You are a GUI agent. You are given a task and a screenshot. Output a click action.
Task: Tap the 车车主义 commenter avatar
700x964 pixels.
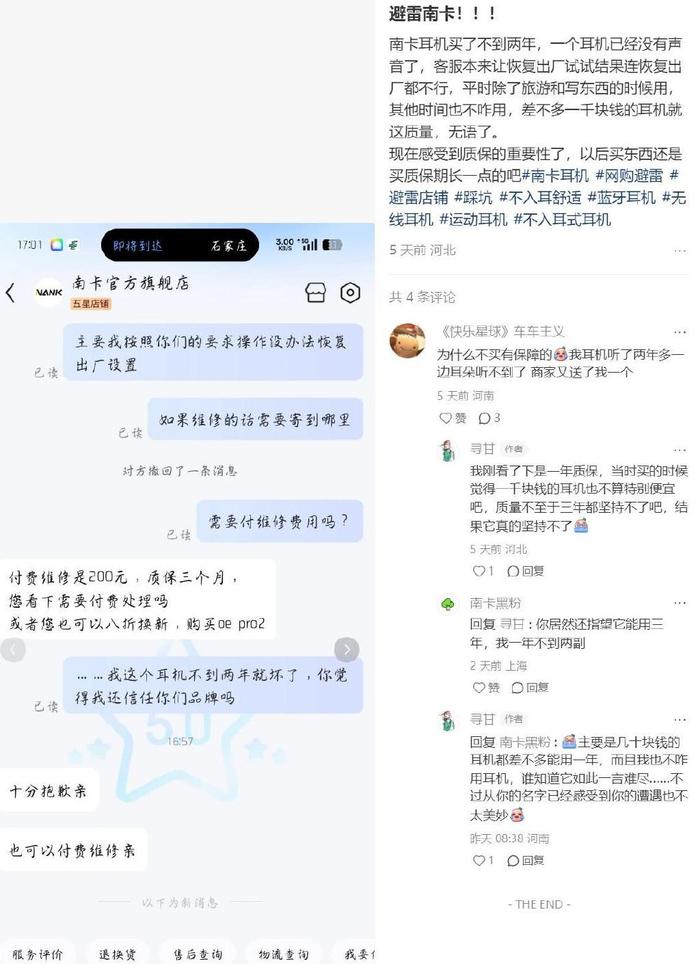pyautogui.click(x=407, y=340)
